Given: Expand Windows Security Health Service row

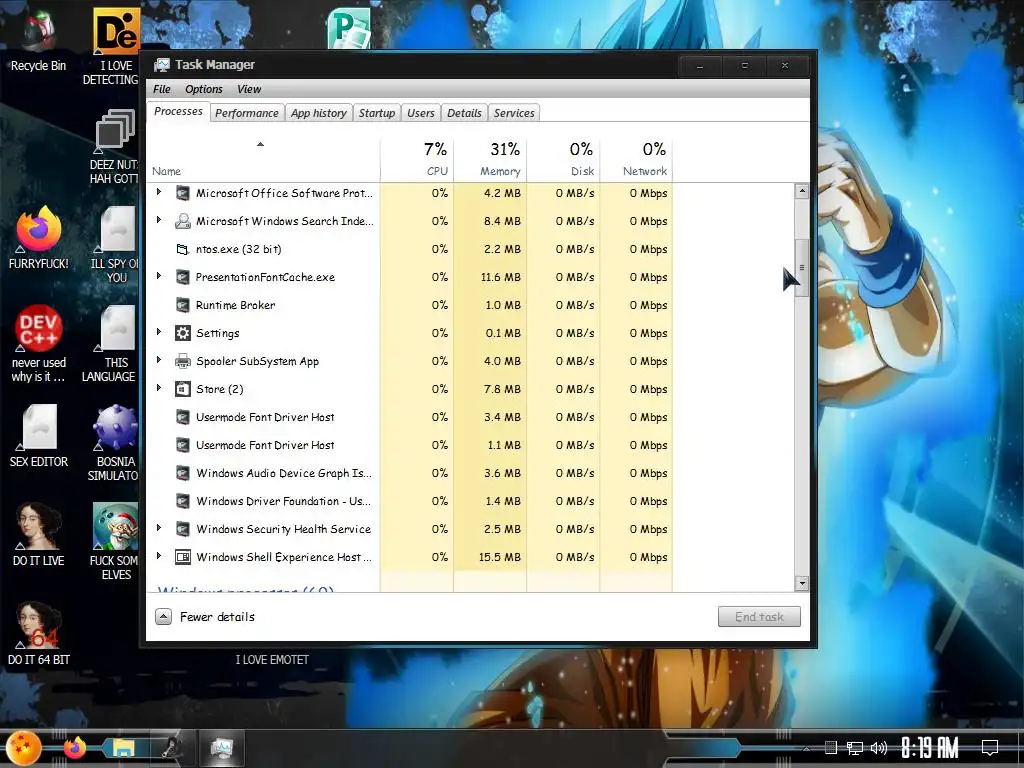Looking at the screenshot, I should 159,528.
